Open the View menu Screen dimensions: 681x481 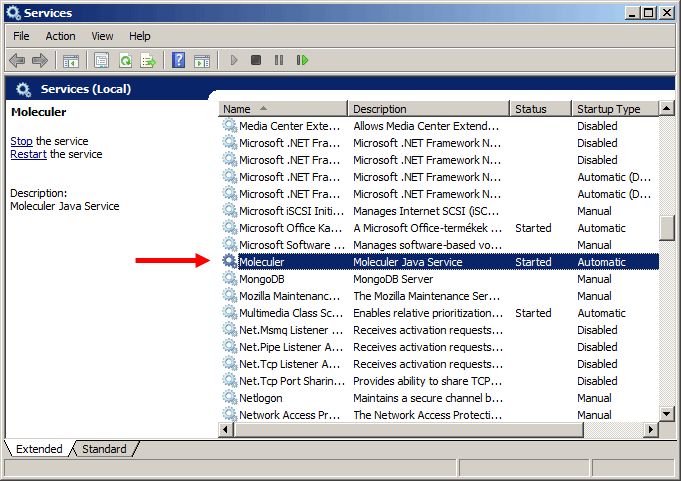[x=102, y=36]
